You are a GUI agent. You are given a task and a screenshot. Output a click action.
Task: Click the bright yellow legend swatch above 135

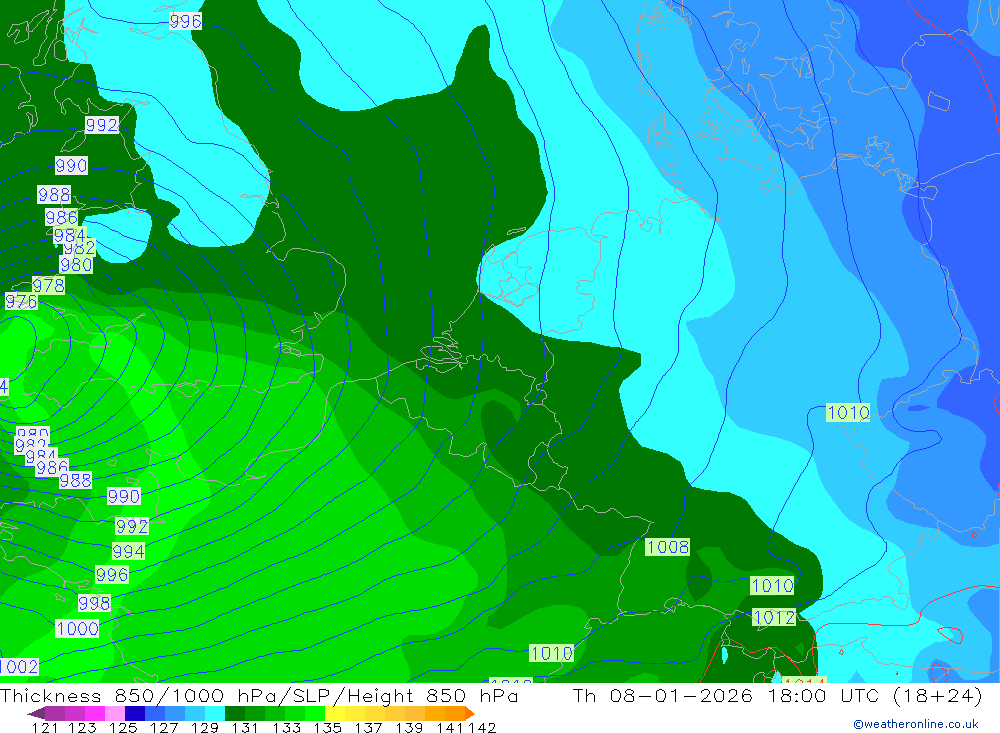click(x=335, y=713)
